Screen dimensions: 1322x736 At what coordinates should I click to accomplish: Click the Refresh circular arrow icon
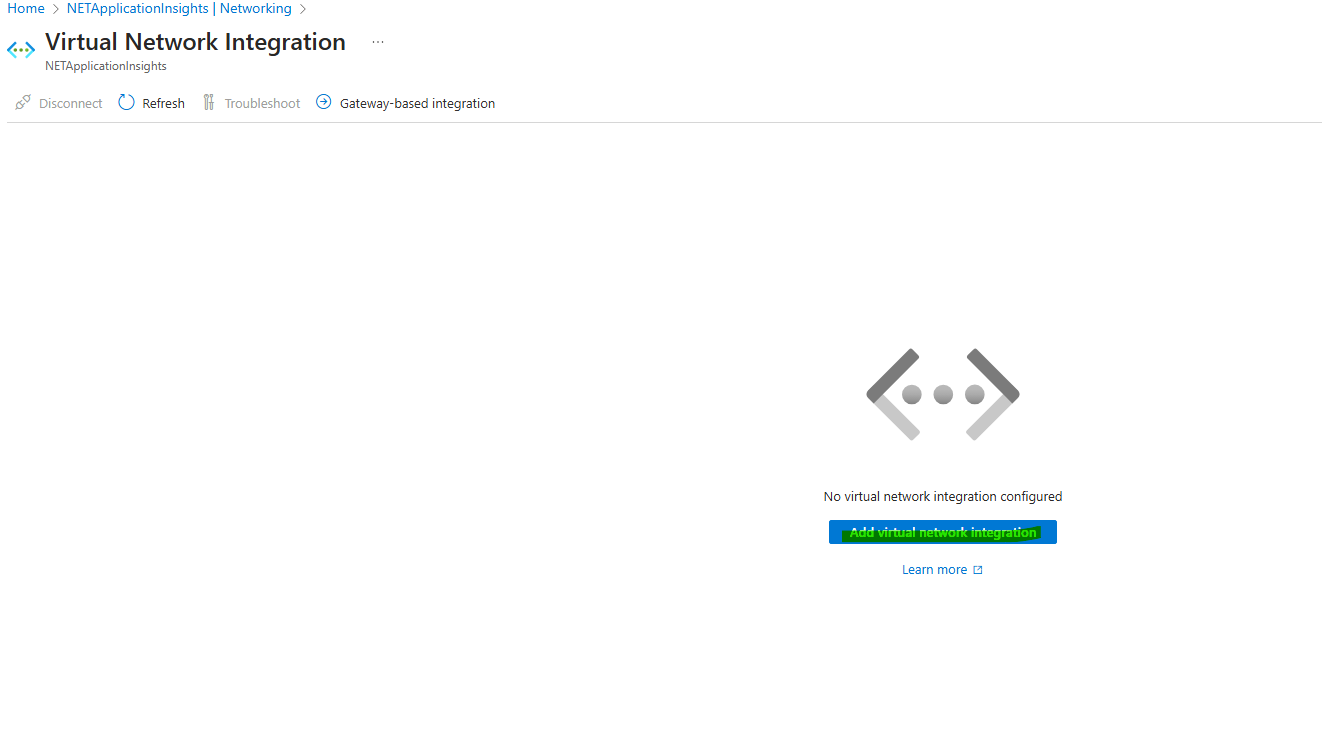click(x=126, y=102)
